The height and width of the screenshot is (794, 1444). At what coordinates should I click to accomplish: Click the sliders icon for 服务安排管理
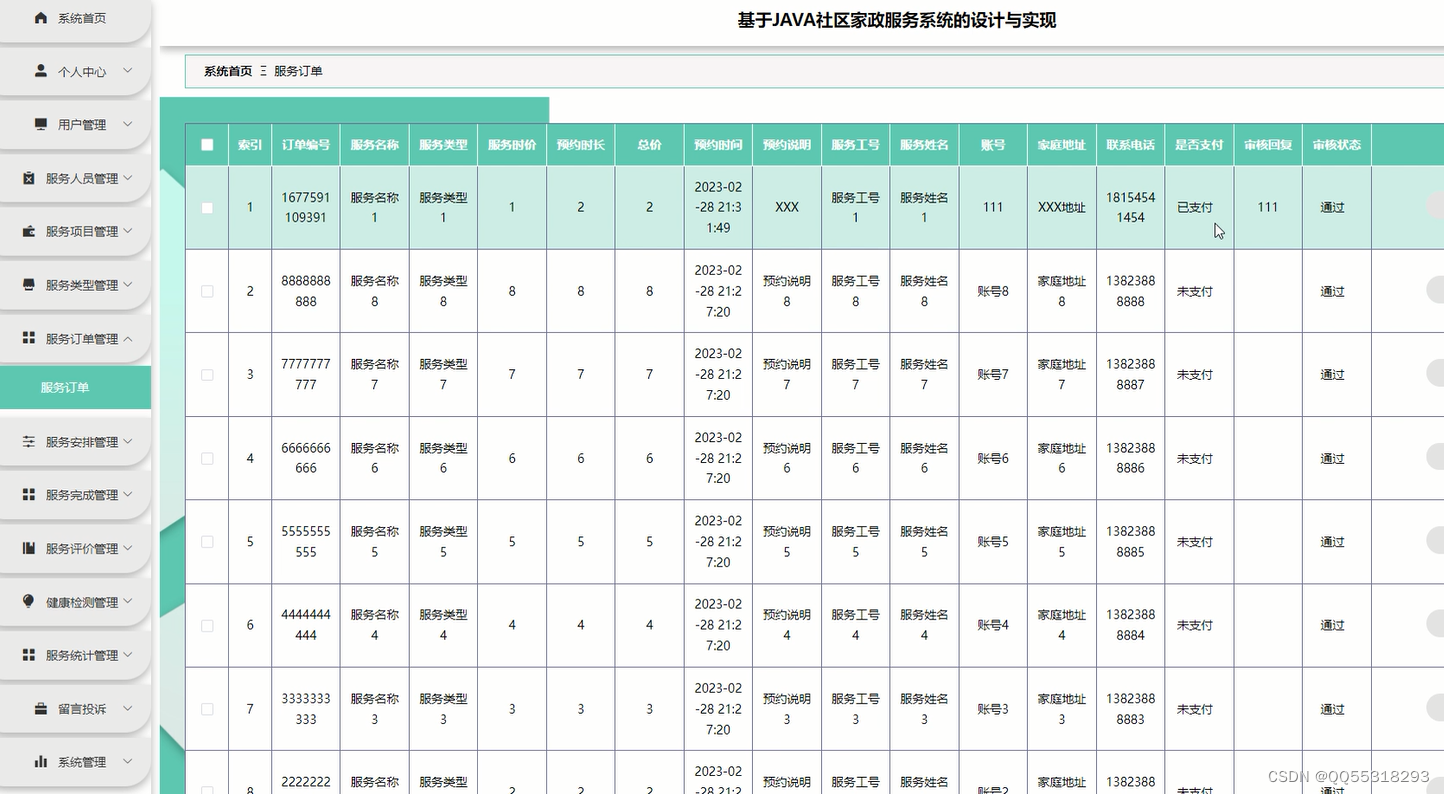click(x=29, y=441)
